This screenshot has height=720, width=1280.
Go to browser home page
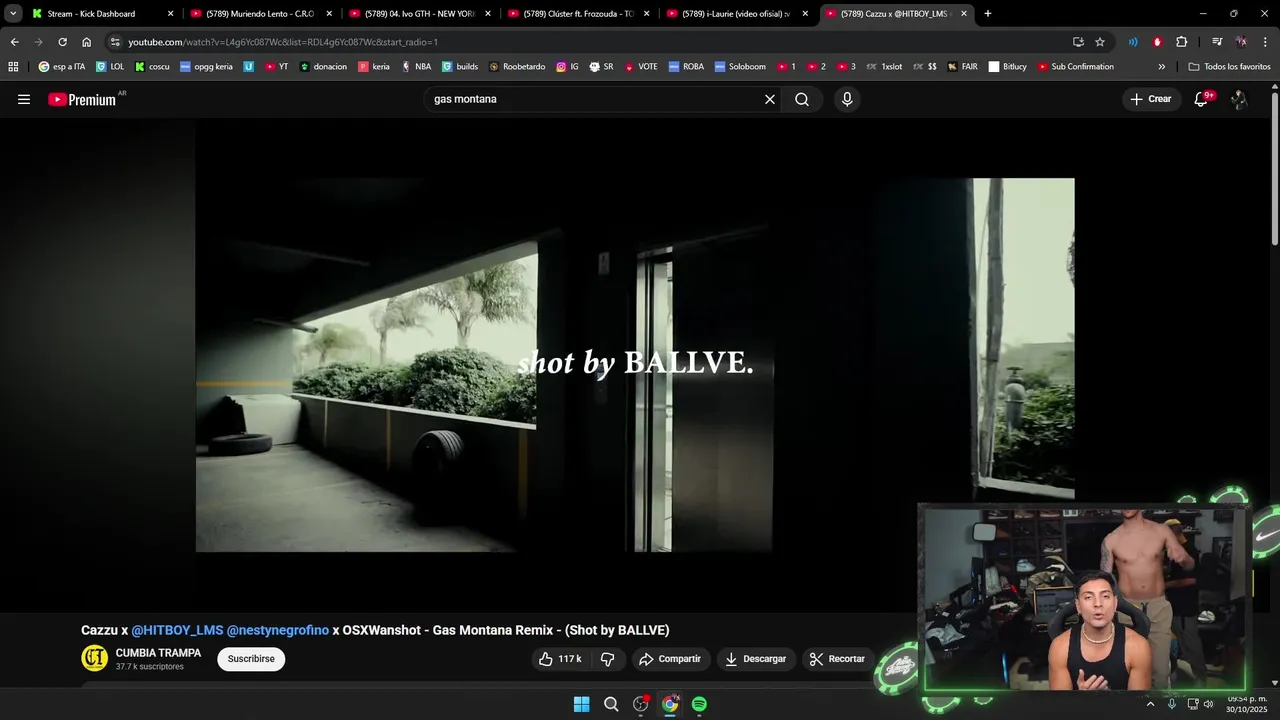point(87,42)
